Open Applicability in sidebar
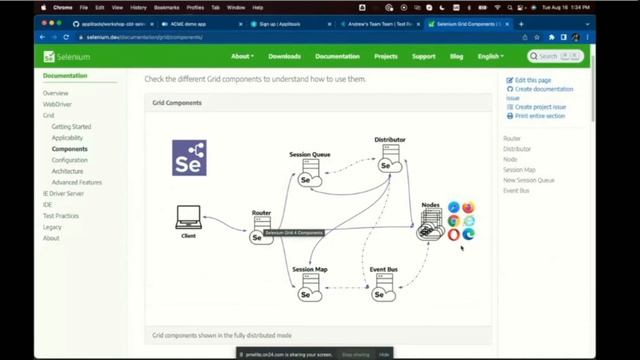The height and width of the screenshot is (360, 640). click(67, 138)
